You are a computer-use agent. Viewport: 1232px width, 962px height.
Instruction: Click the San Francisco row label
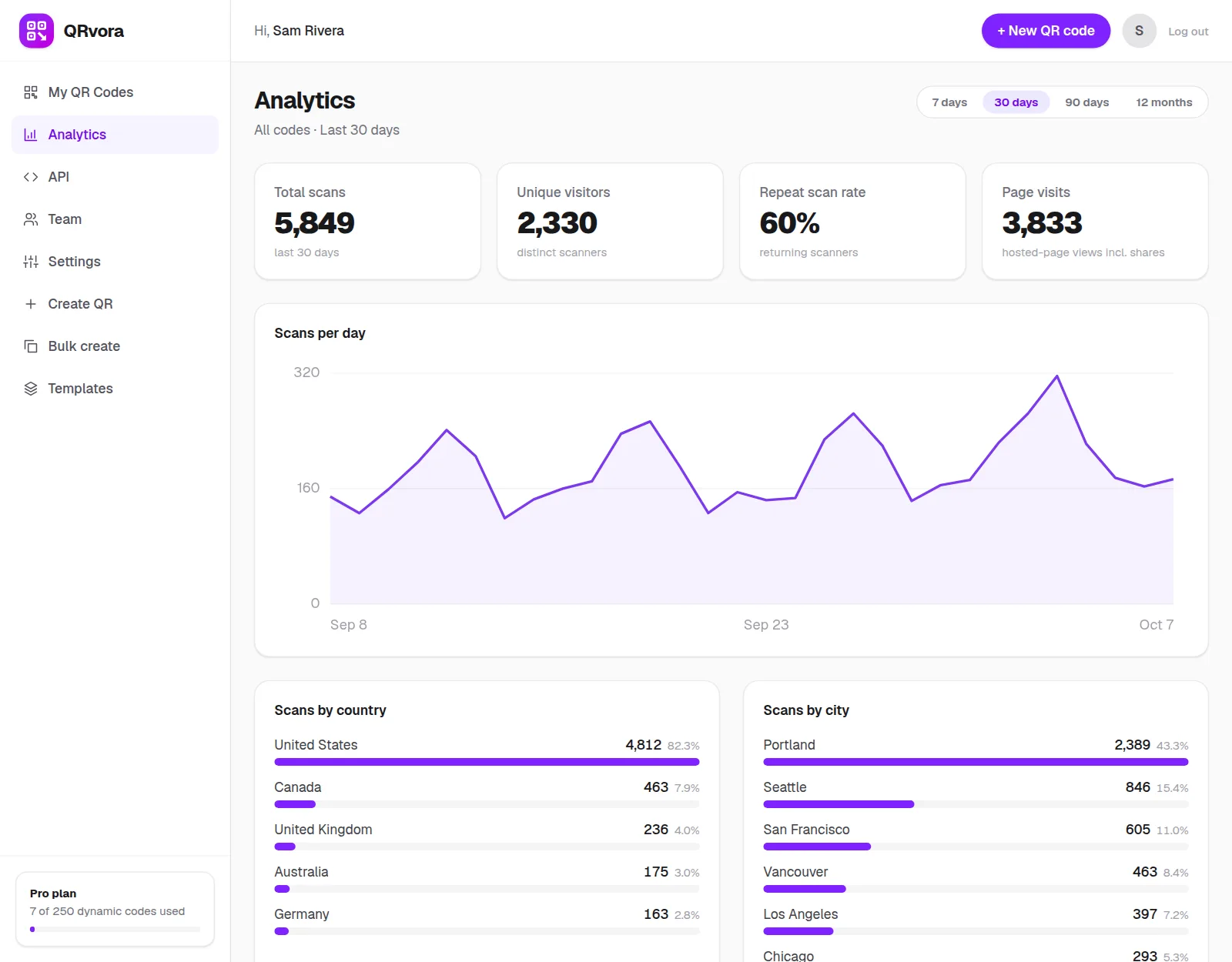point(806,830)
